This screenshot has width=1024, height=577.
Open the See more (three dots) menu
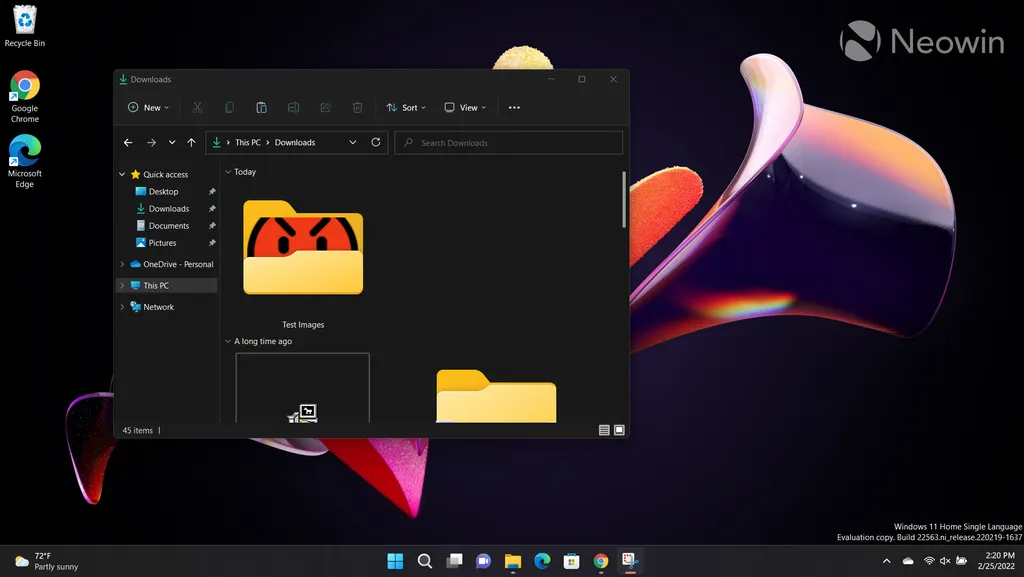coord(514,108)
